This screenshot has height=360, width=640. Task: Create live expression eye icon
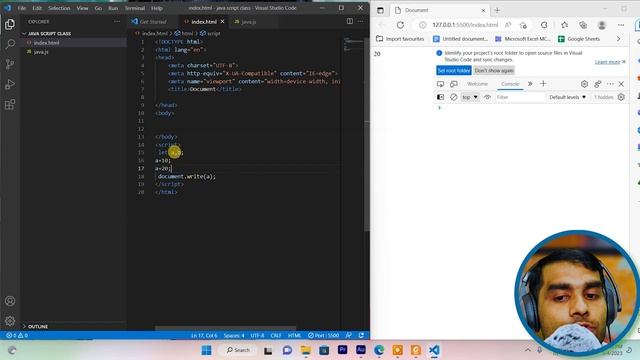[x=487, y=97]
